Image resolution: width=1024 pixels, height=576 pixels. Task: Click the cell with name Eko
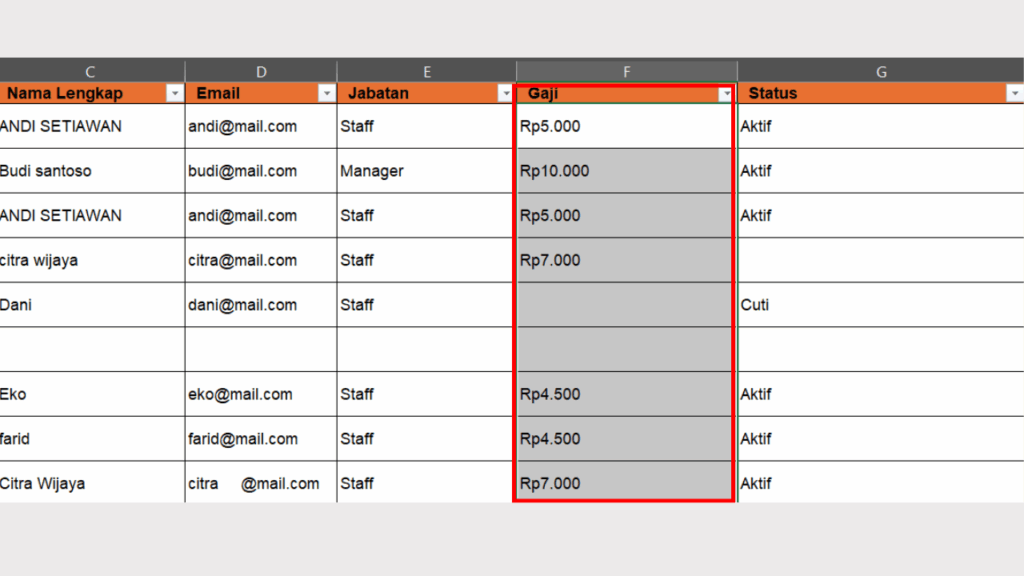click(x=91, y=394)
